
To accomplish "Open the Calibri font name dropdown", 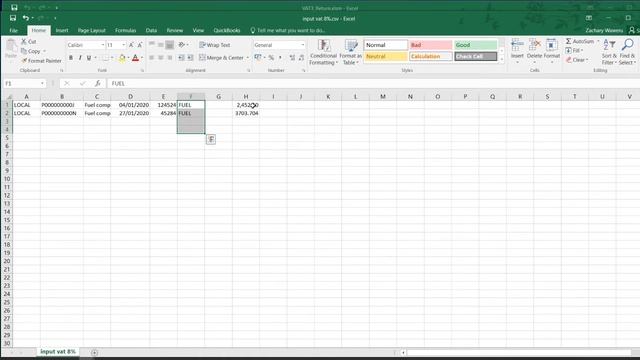I will [102, 45].
